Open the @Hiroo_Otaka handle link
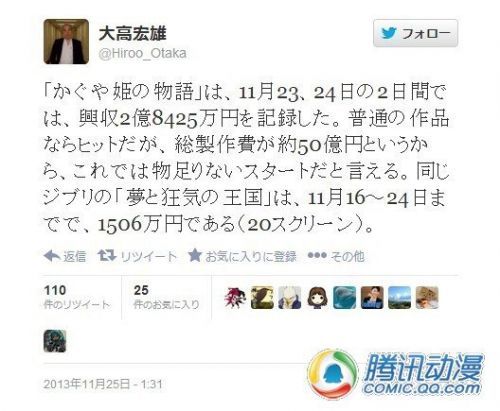500x411 pixels. coord(143,54)
